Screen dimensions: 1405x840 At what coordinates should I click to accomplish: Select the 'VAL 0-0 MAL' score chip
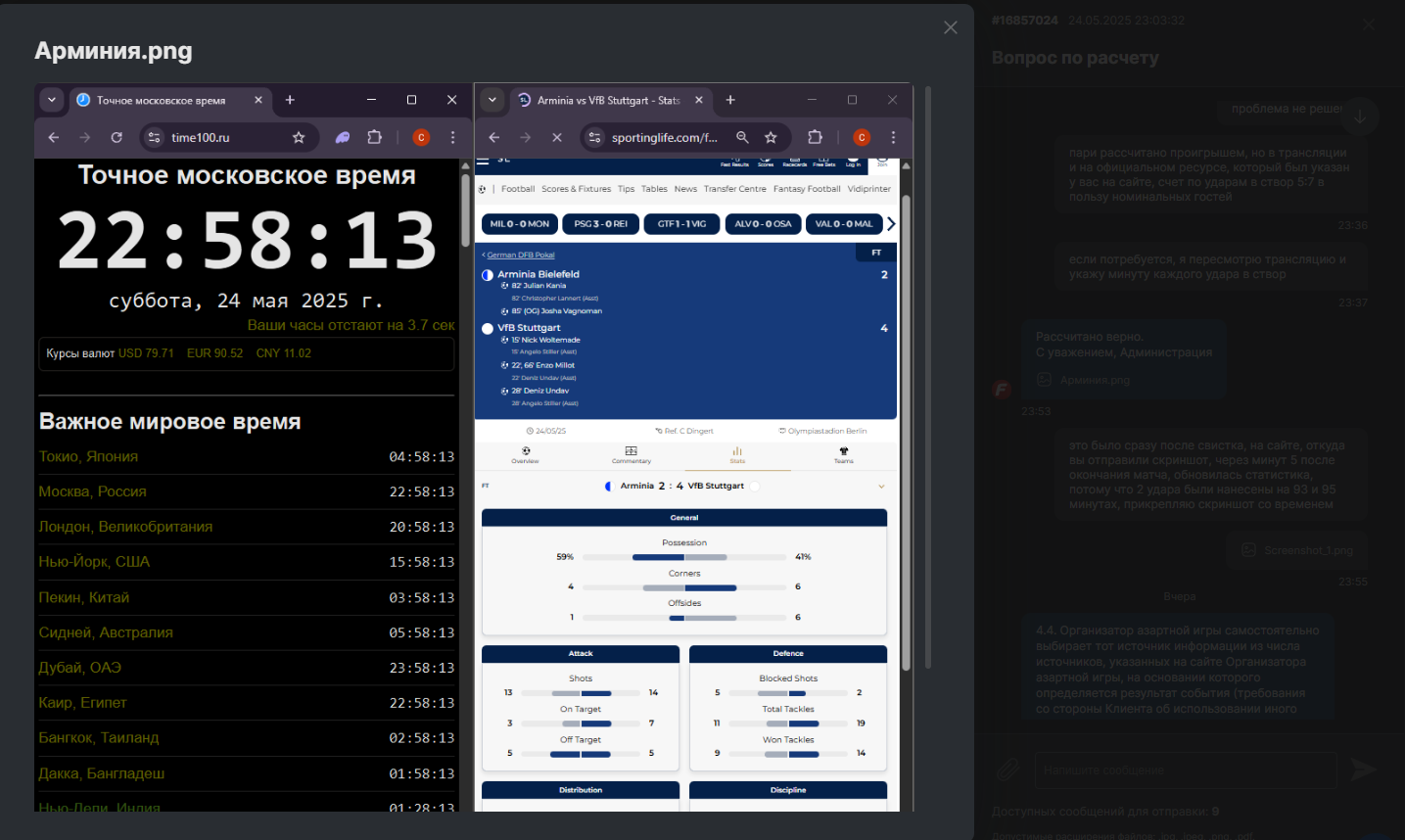tap(844, 224)
